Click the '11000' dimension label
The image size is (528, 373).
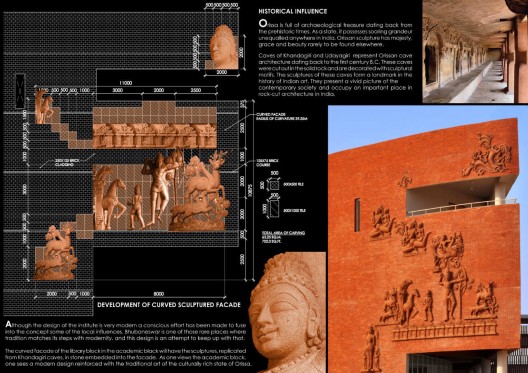(x=126, y=83)
